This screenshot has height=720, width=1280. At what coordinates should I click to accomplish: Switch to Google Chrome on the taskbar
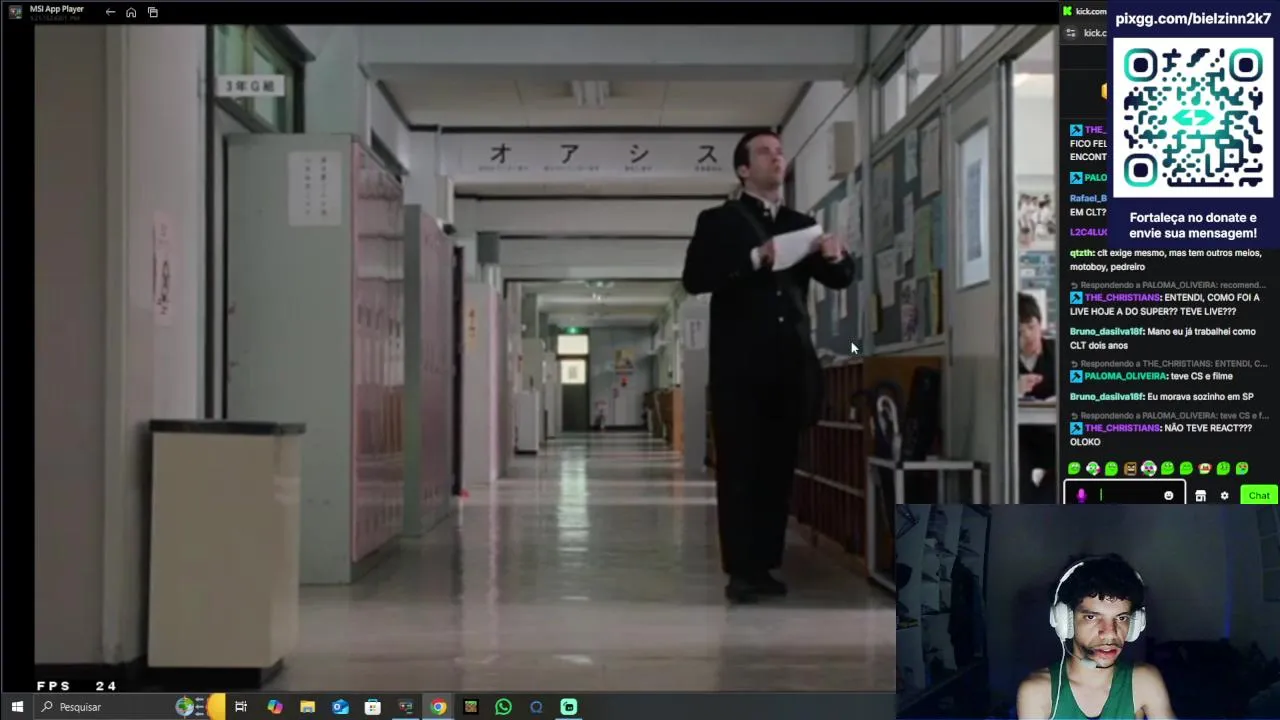438,707
